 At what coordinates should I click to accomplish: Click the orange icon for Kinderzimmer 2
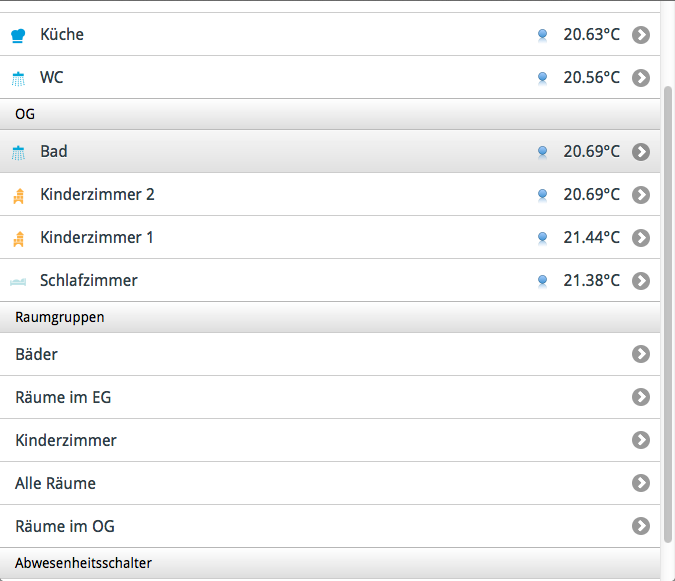tap(19, 196)
